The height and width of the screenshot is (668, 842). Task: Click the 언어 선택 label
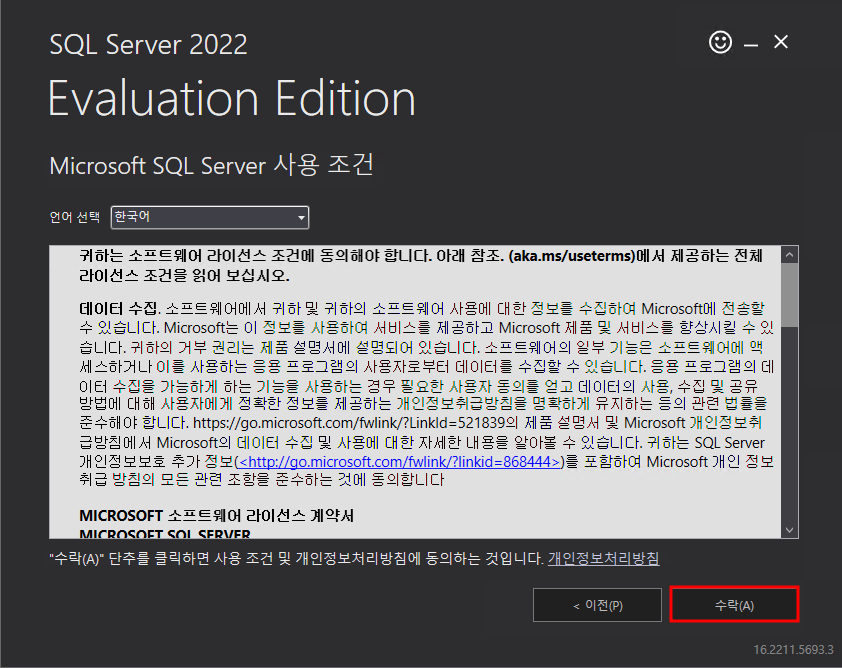75,217
